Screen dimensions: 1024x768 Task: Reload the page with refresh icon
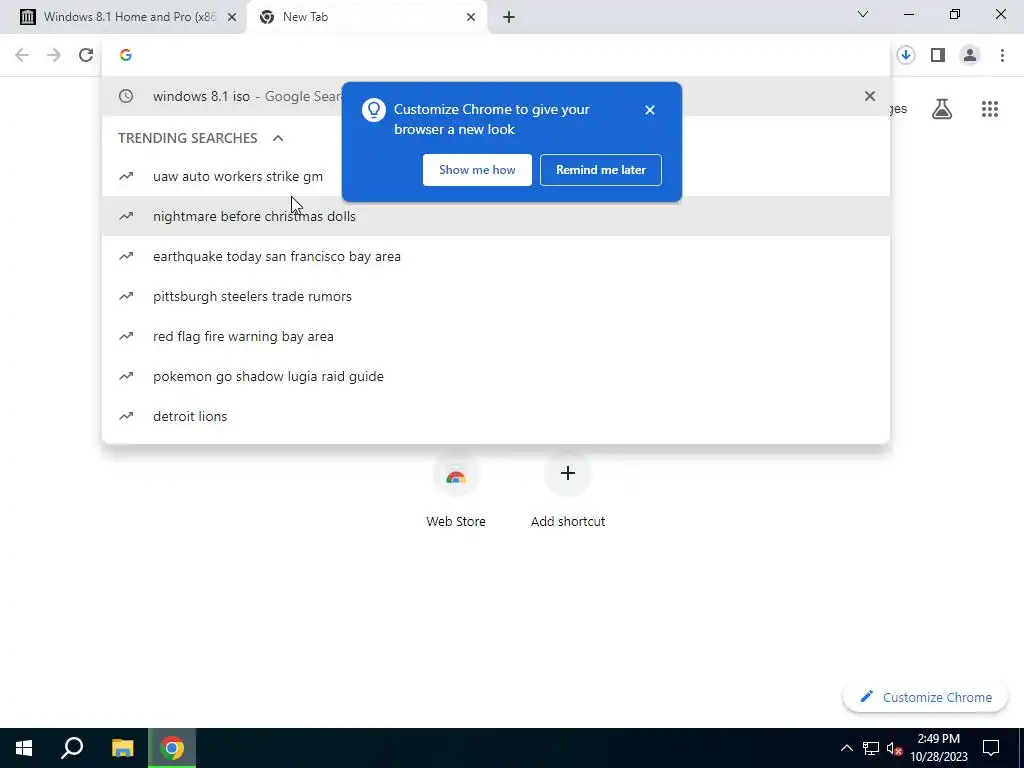point(86,56)
